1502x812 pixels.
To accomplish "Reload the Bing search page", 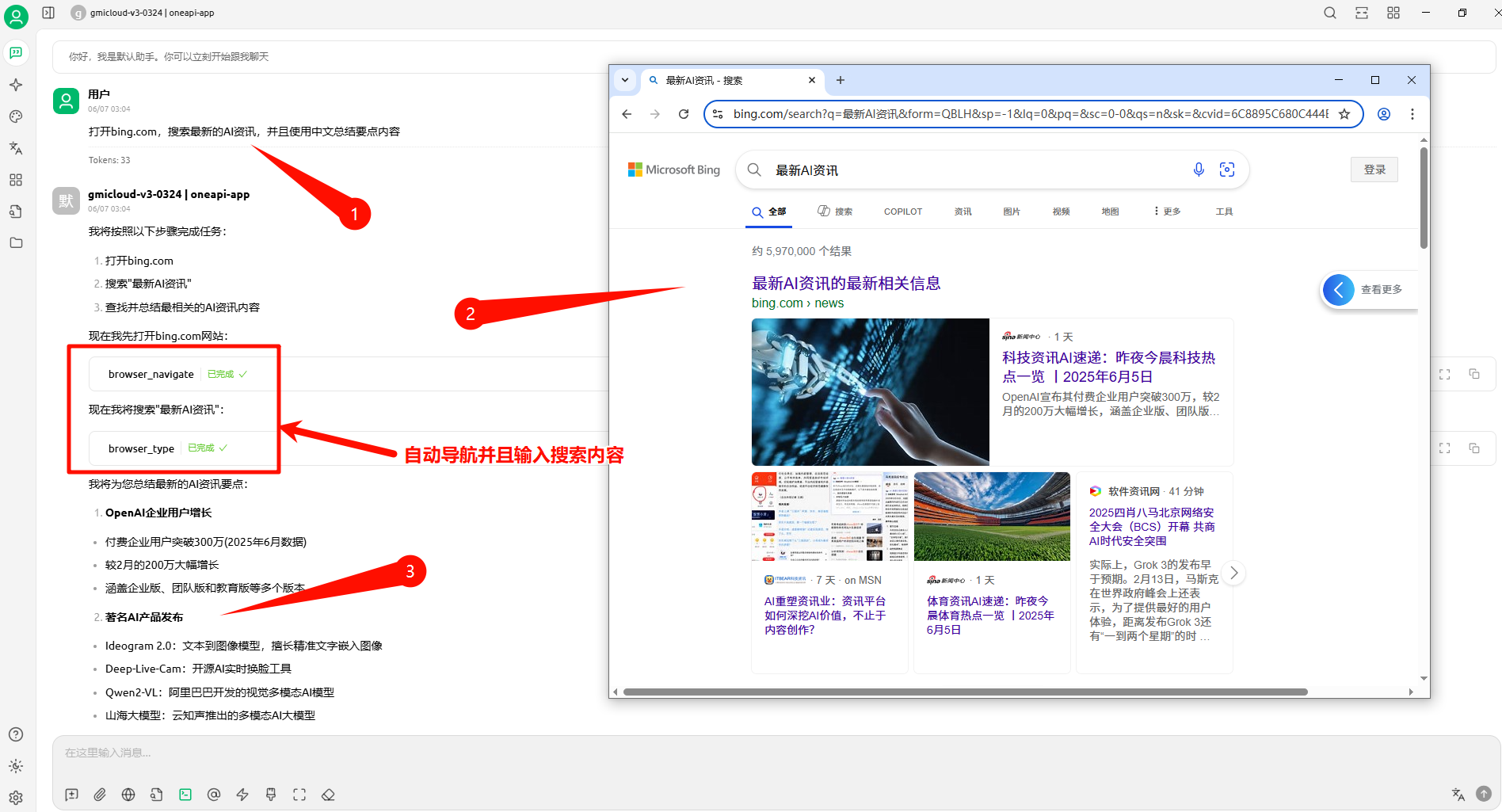I will point(684,114).
